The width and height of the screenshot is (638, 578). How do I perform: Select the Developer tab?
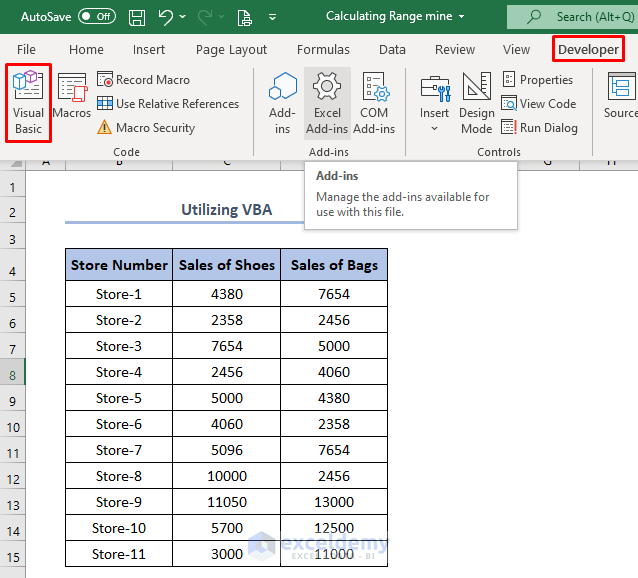[588, 50]
